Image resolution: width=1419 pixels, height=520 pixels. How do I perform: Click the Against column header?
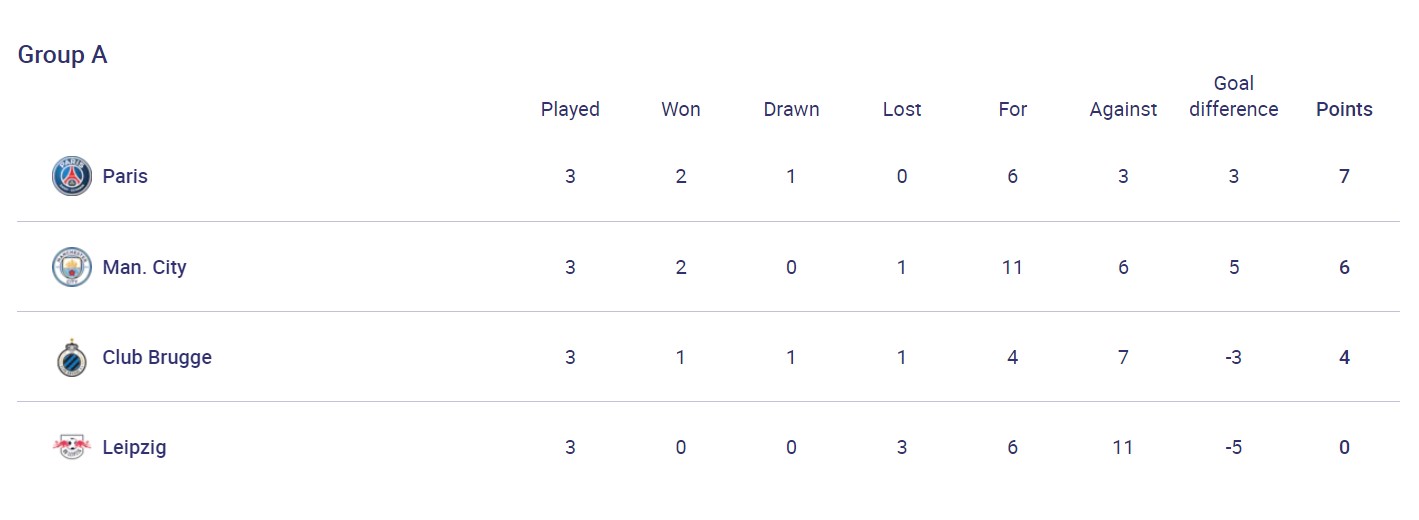[1123, 109]
